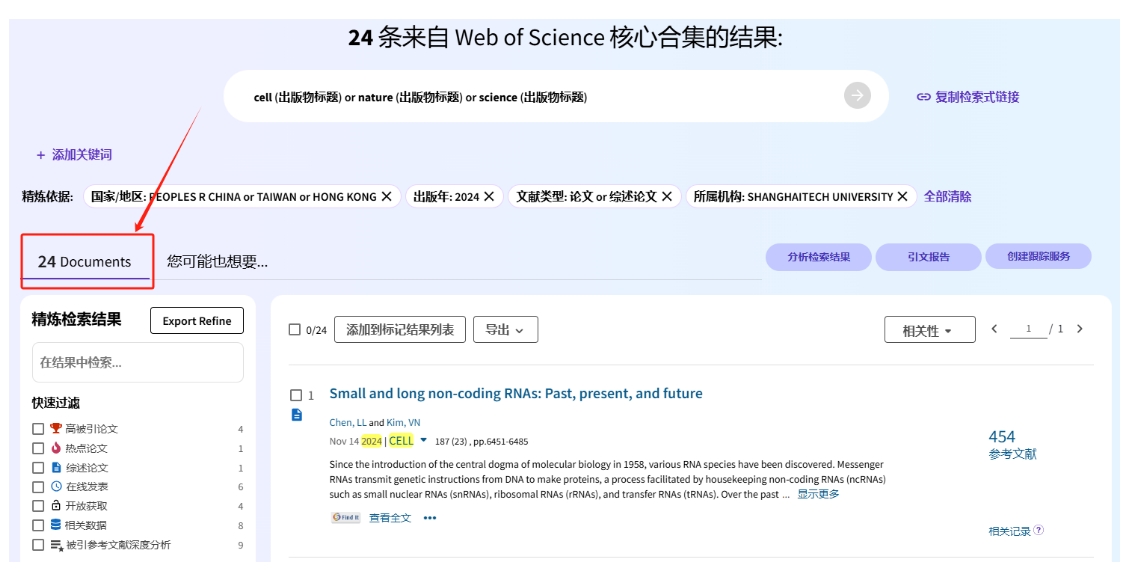Check the 高被引论文 quick filter

pyautogui.click(x=38, y=428)
